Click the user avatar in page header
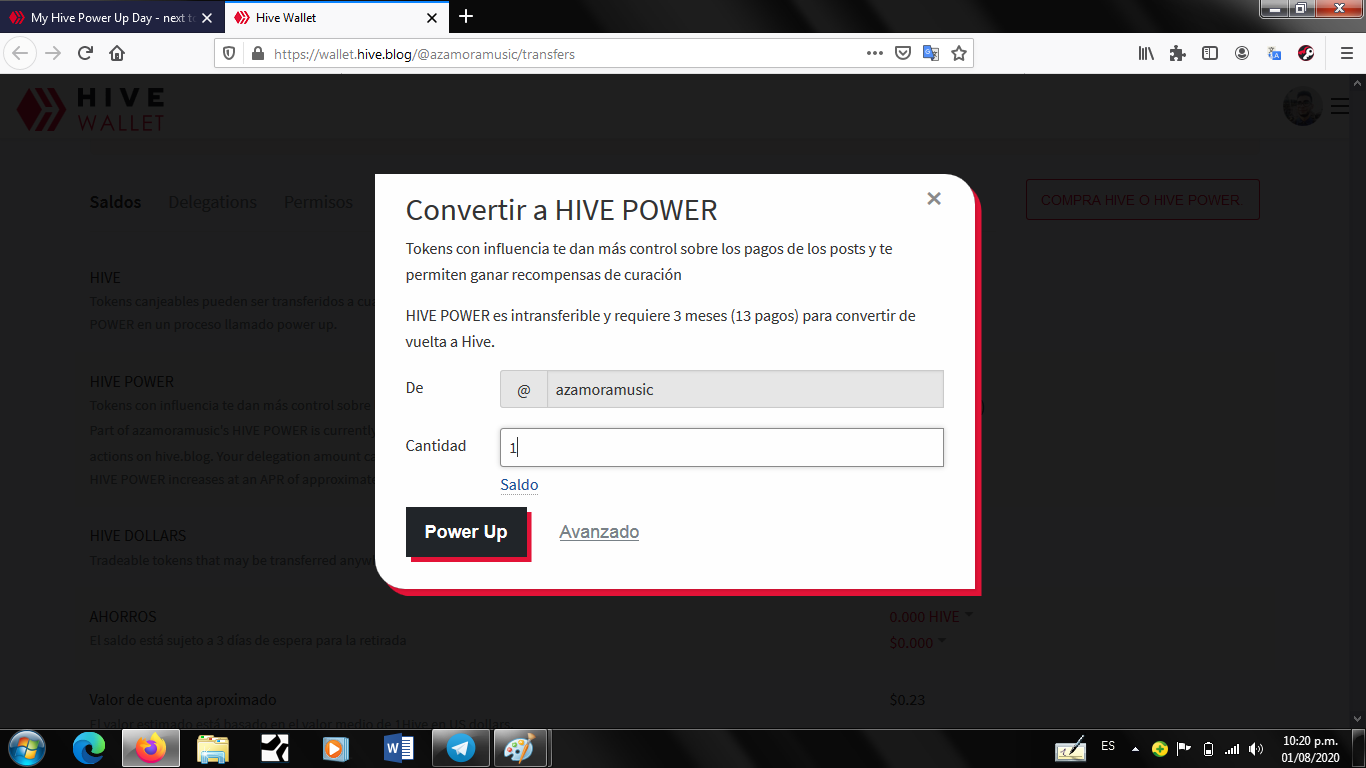 tap(1303, 106)
